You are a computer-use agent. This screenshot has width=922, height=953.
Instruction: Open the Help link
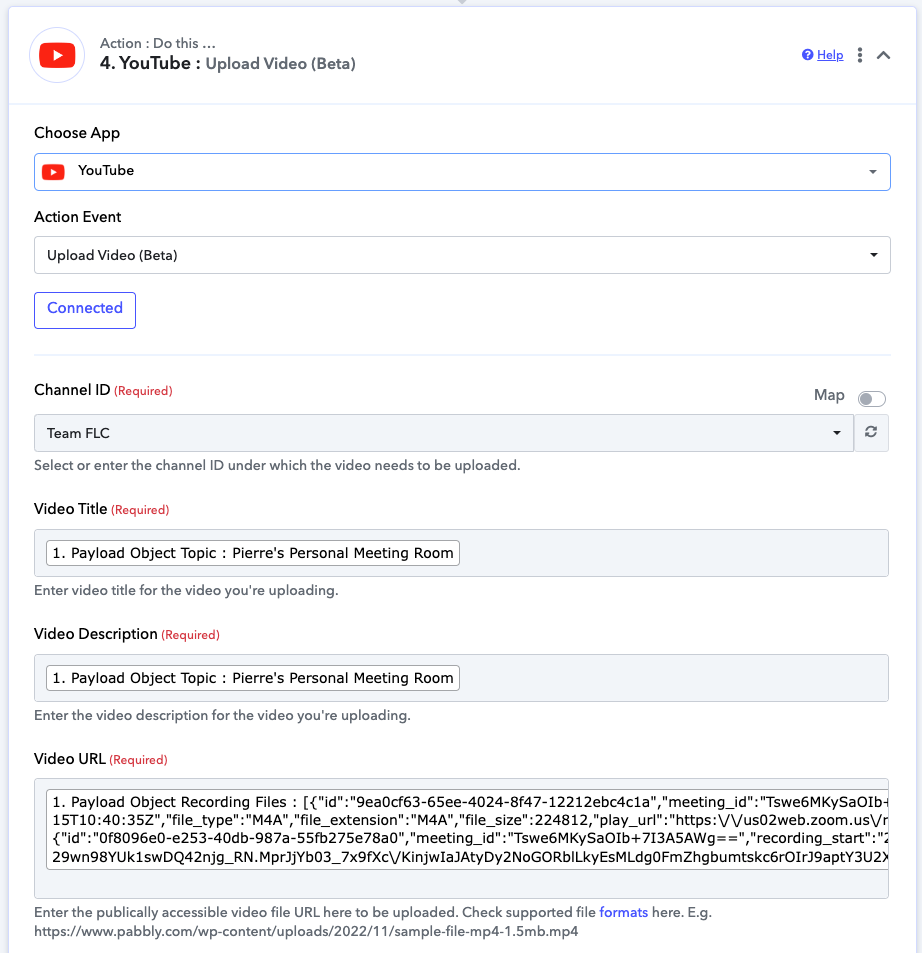tap(830, 55)
